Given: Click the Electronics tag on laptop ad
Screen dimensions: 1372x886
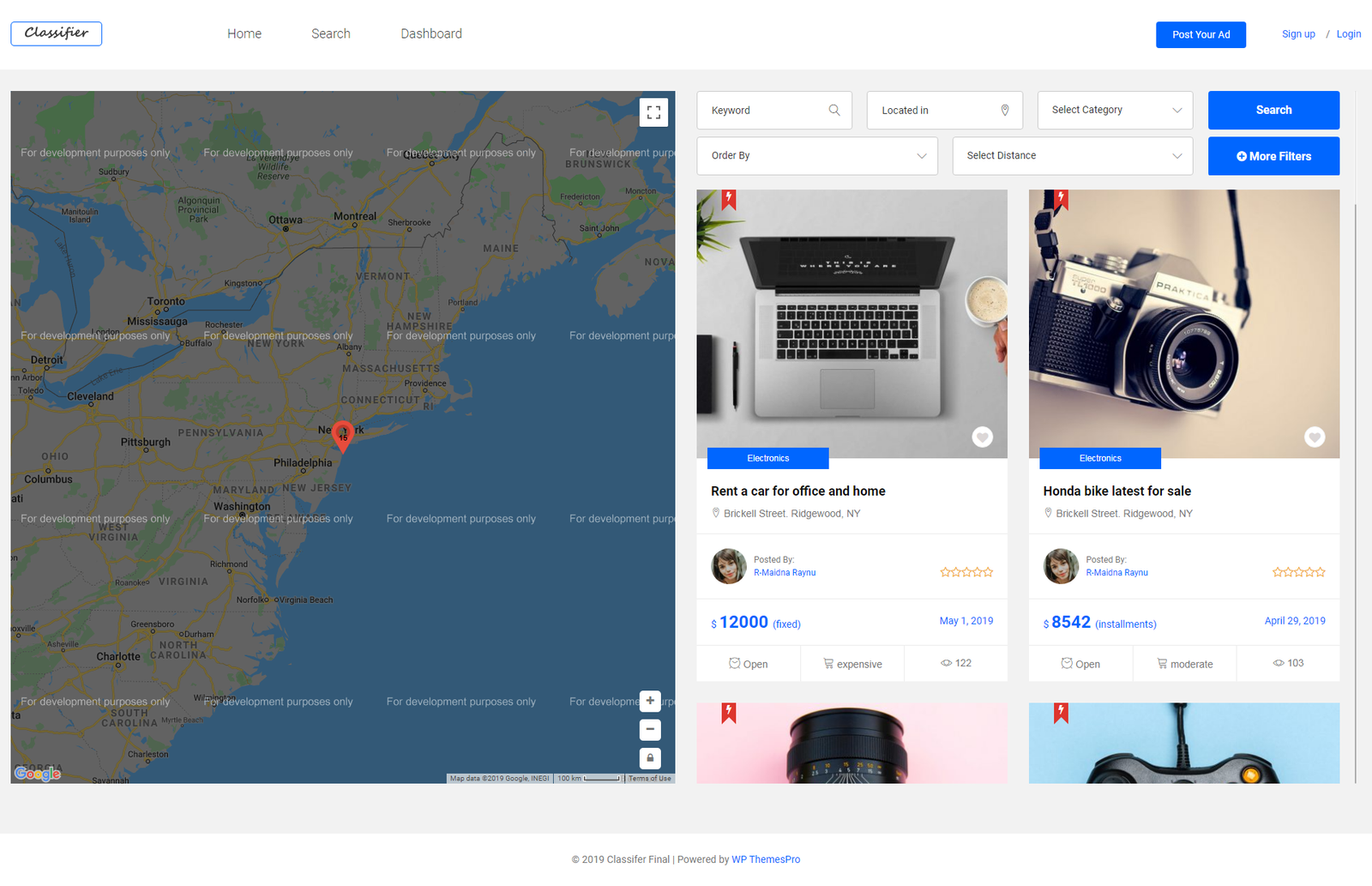Looking at the screenshot, I should [x=767, y=458].
